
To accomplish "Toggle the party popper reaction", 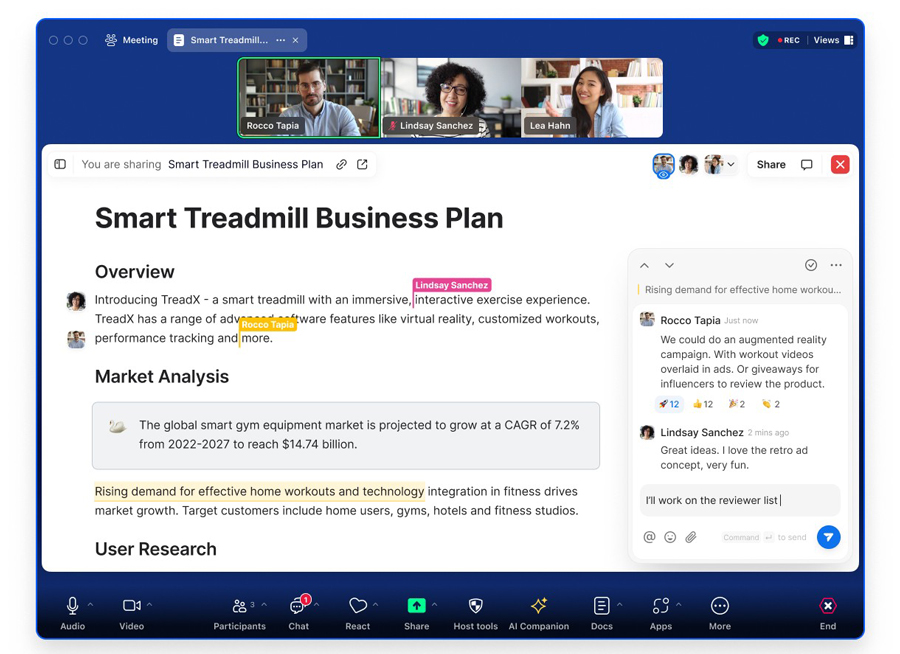I will pyautogui.click(x=737, y=404).
